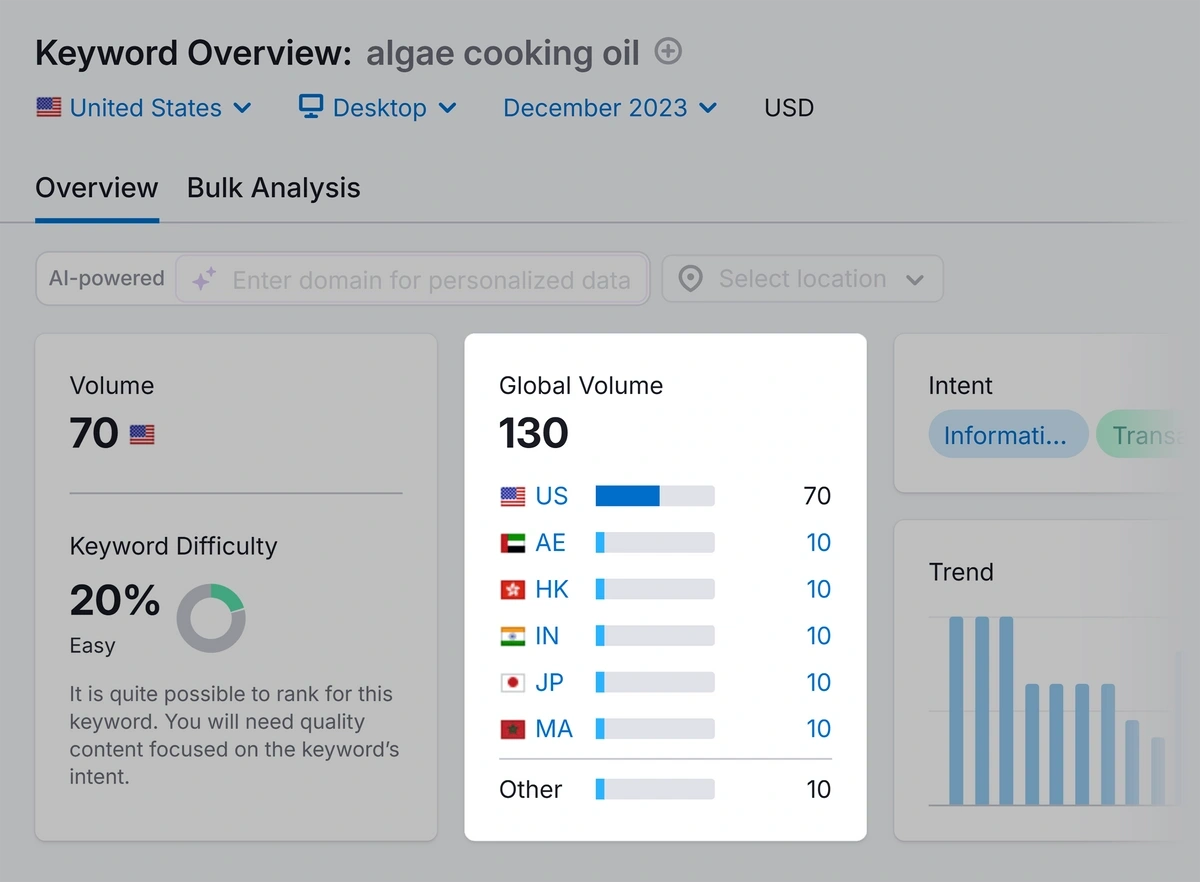Click the Intent card heading
The width and height of the screenshot is (1200, 882).
click(960, 386)
